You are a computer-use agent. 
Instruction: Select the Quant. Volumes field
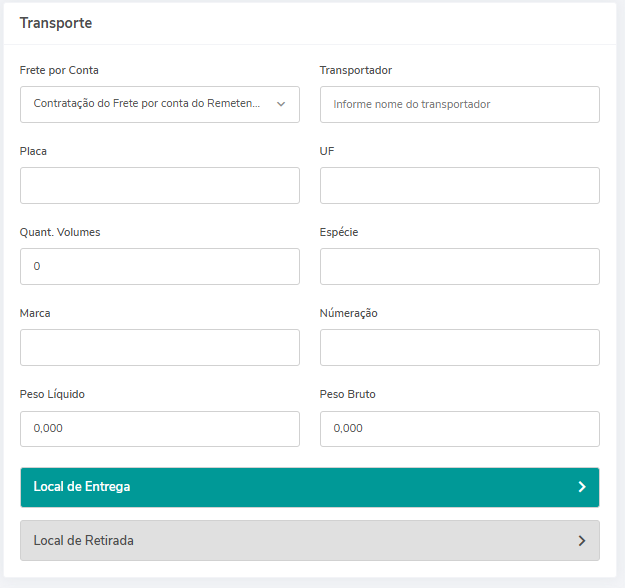(159, 266)
